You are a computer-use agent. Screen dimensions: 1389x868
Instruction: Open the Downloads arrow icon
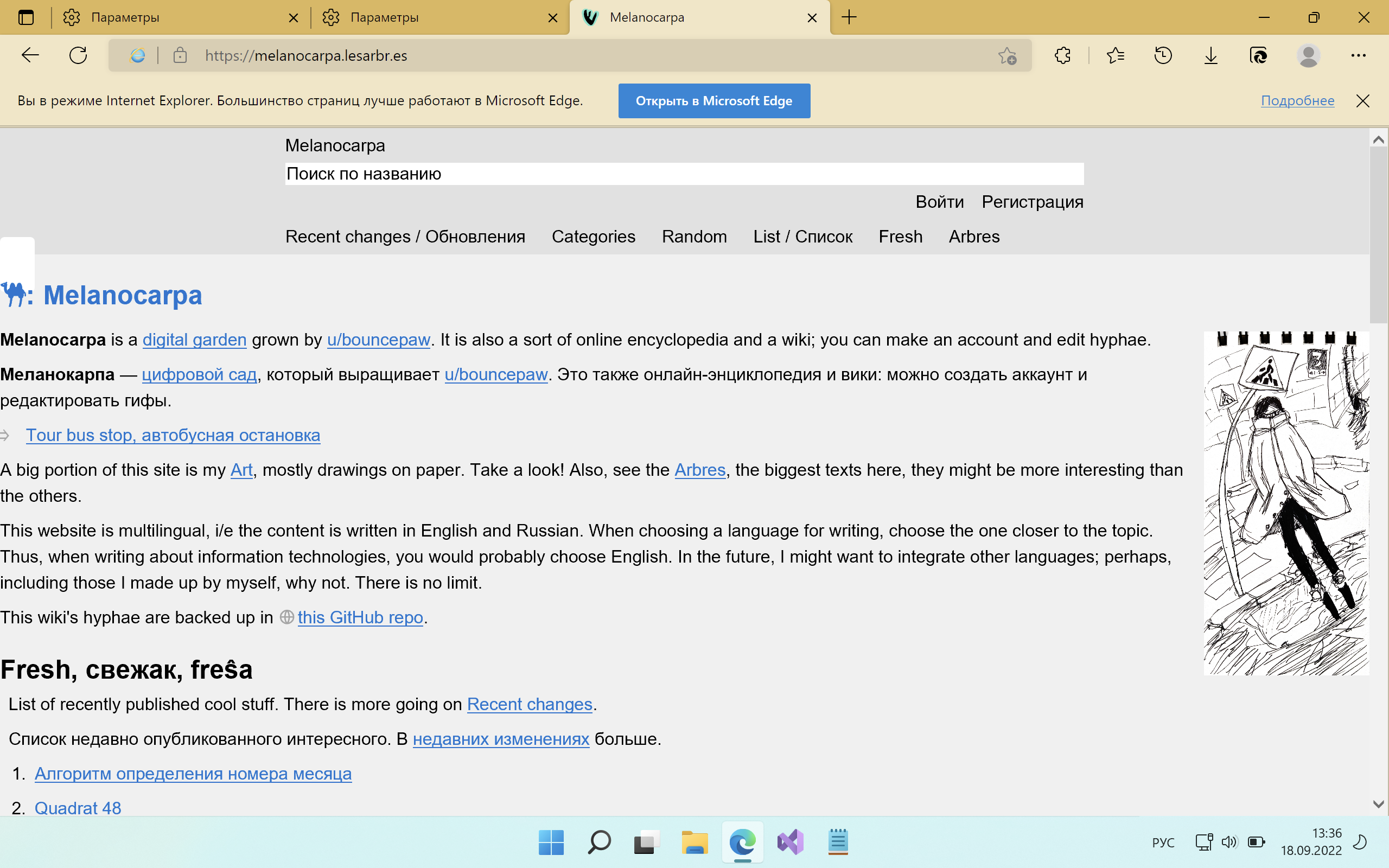[1210, 56]
